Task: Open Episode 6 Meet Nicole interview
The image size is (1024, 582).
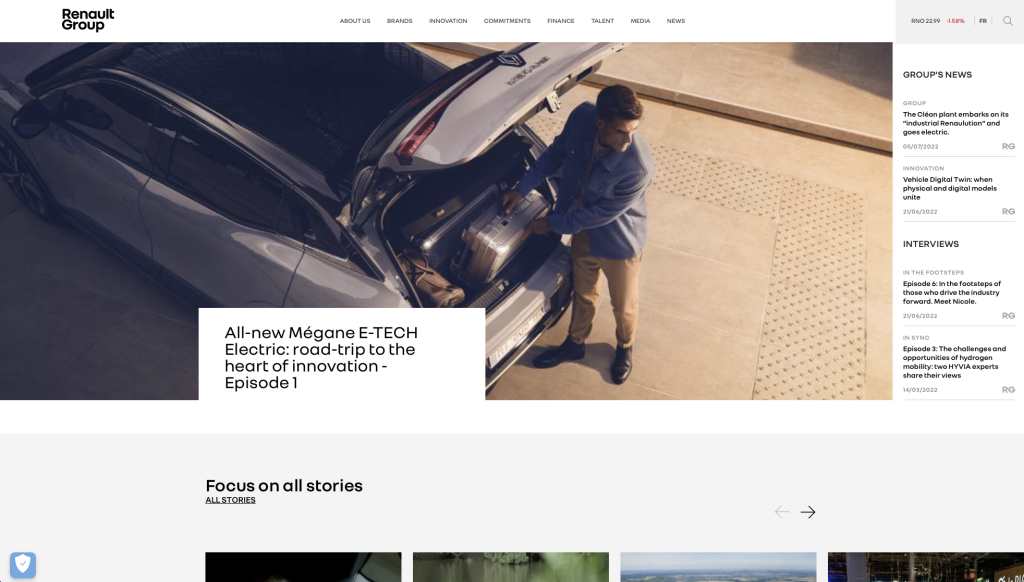Action: pyautogui.click(x=952, y=293)
